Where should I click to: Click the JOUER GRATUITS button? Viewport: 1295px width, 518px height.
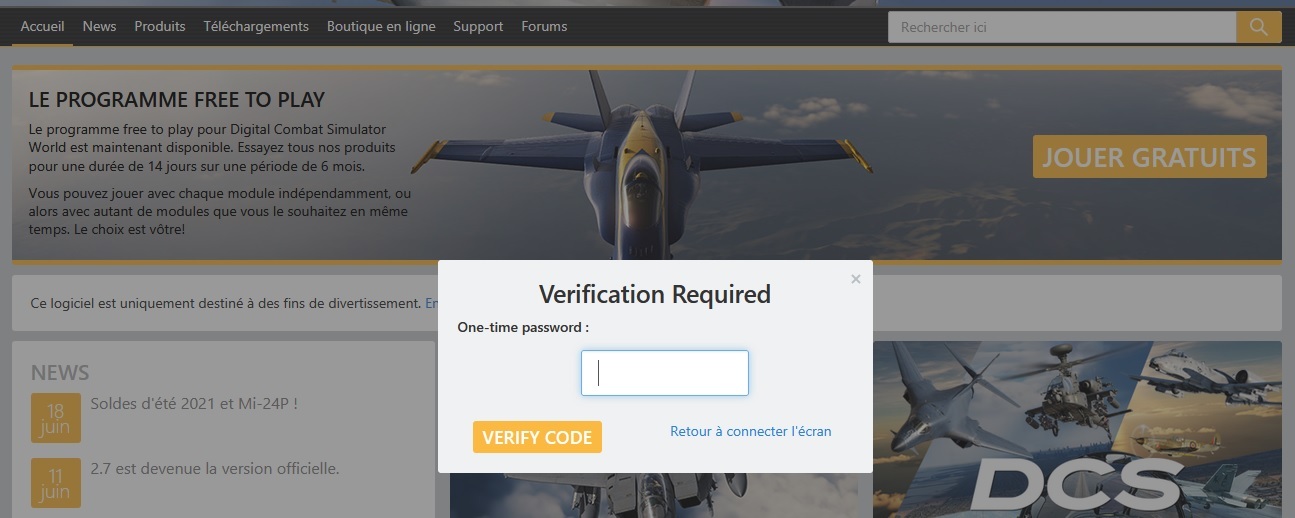tap(1150, 157)
